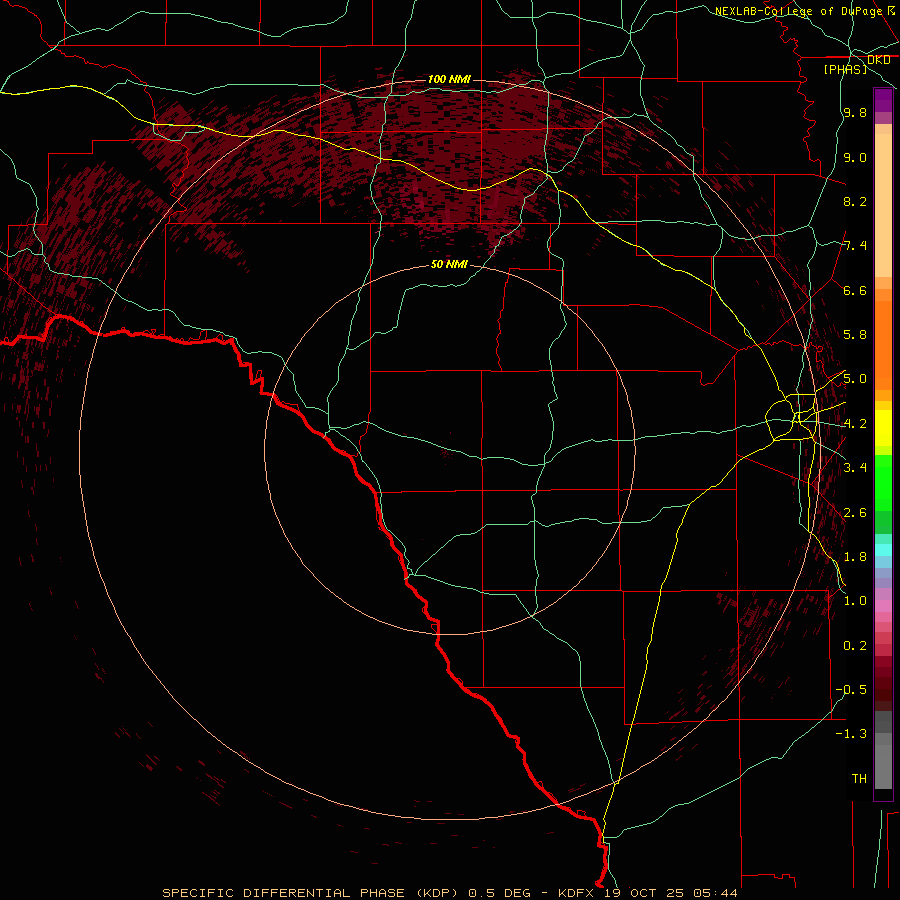Click the 0.2 value on the color scale

pos(855,646)
